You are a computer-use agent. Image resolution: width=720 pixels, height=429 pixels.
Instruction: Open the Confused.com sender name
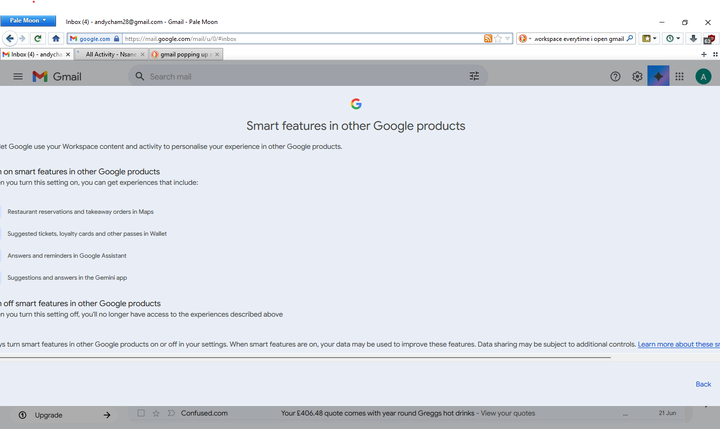(x=204, y=413)
